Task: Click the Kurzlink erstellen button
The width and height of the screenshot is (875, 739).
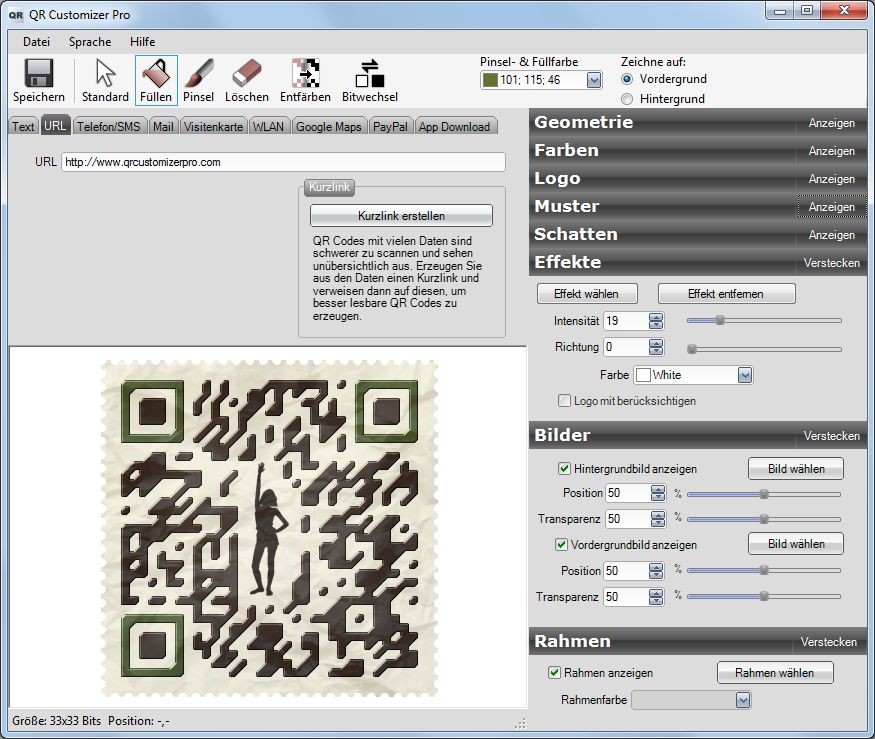Action: pos(401,215)
